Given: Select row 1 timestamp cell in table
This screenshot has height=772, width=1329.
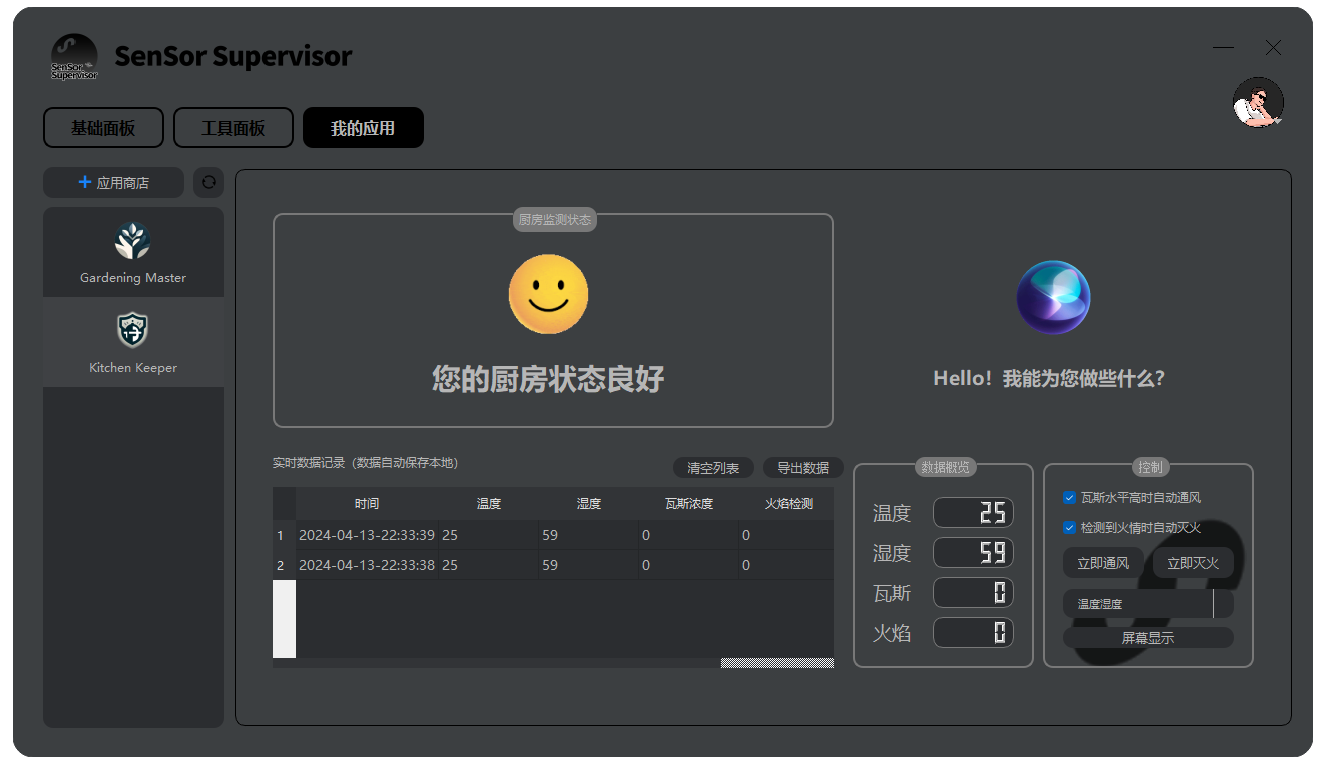Looking at the screenshot, I should click(367, 535).
